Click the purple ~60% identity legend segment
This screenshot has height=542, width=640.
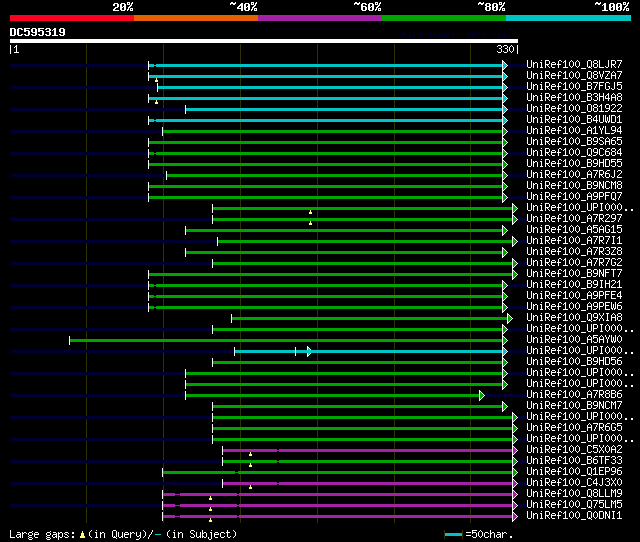320,18
